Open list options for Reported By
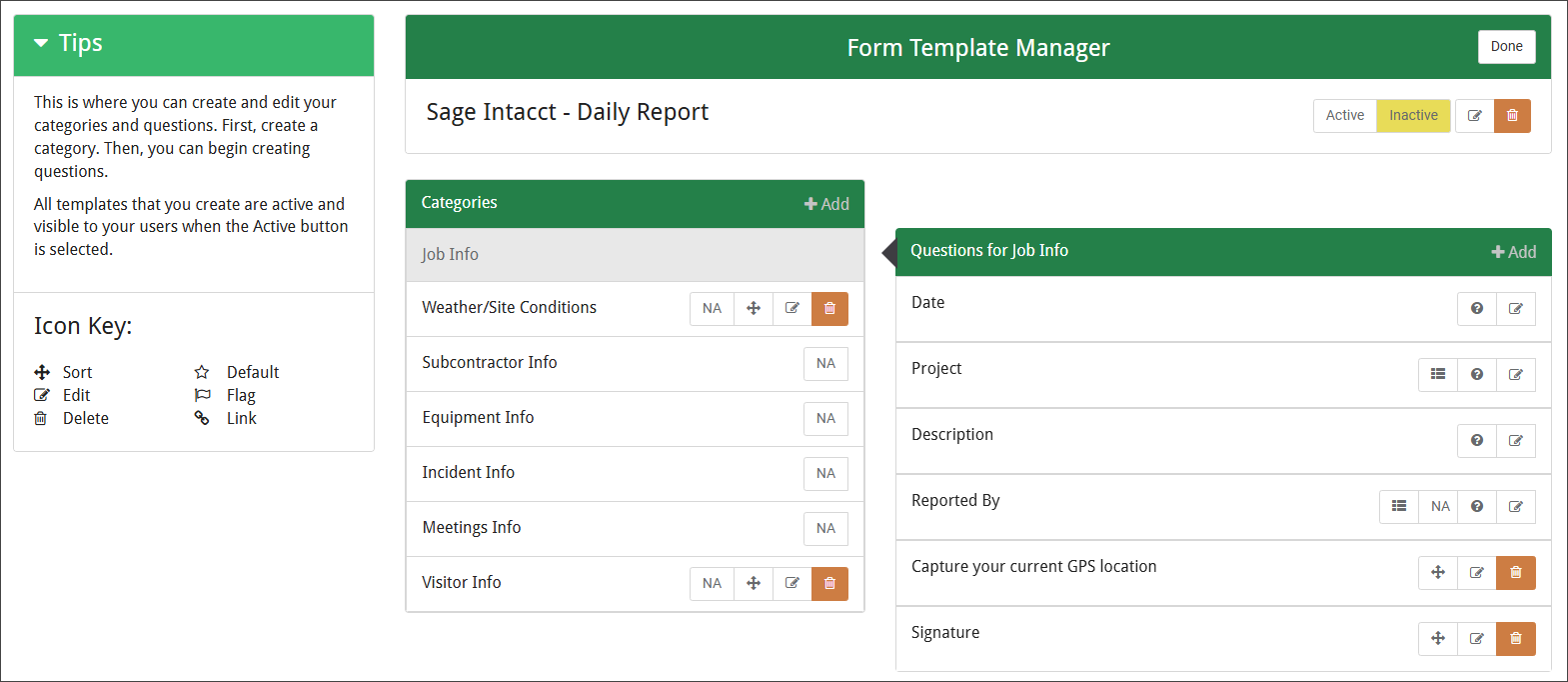 [1399, 507]
